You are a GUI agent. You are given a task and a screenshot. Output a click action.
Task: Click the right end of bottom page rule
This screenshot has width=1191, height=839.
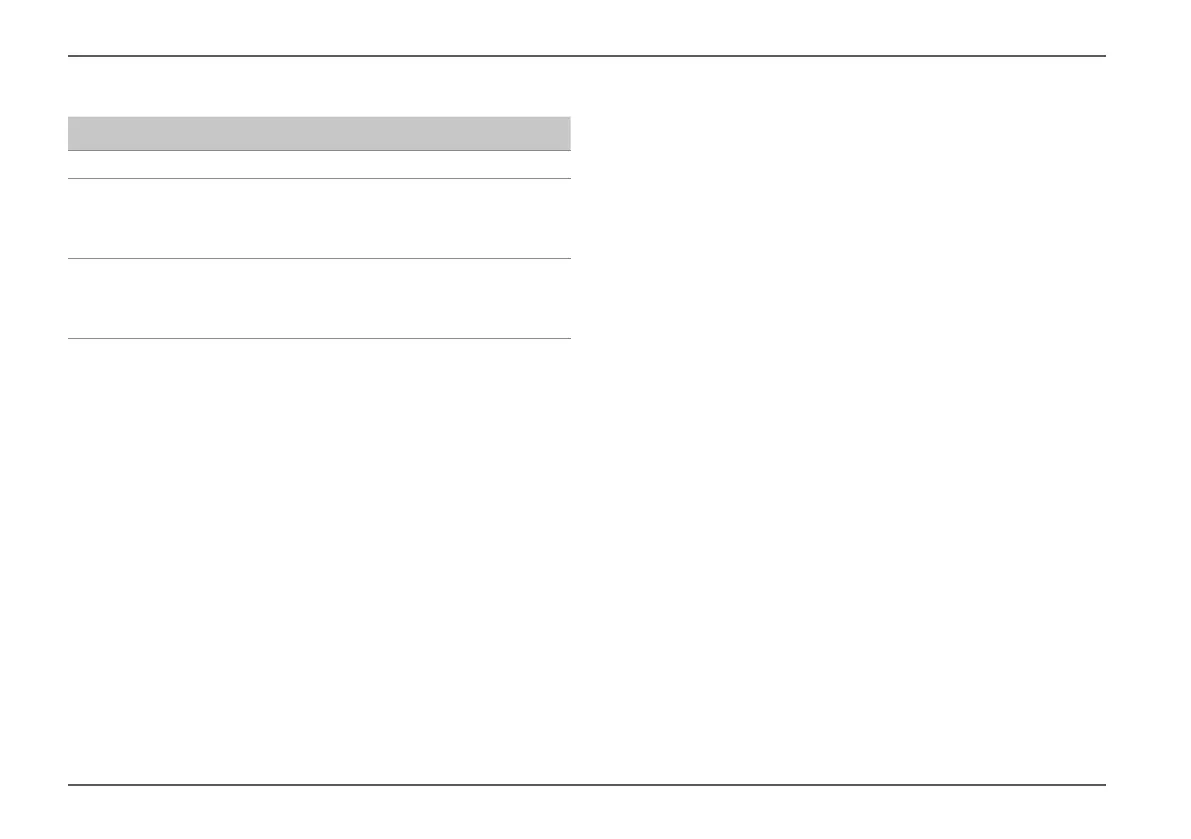pos(1101,784)
